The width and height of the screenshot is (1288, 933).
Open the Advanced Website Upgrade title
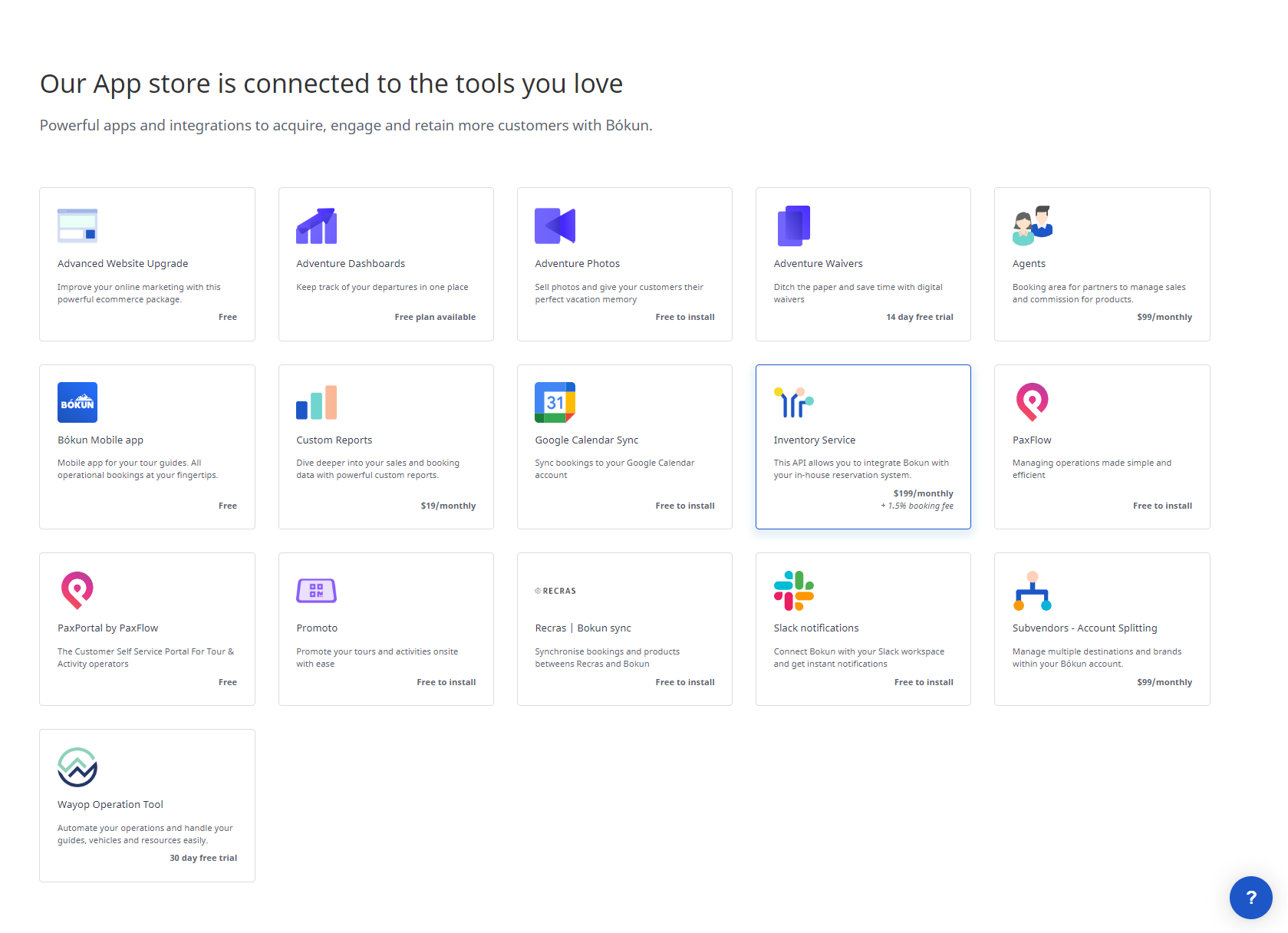click(123, 263)
